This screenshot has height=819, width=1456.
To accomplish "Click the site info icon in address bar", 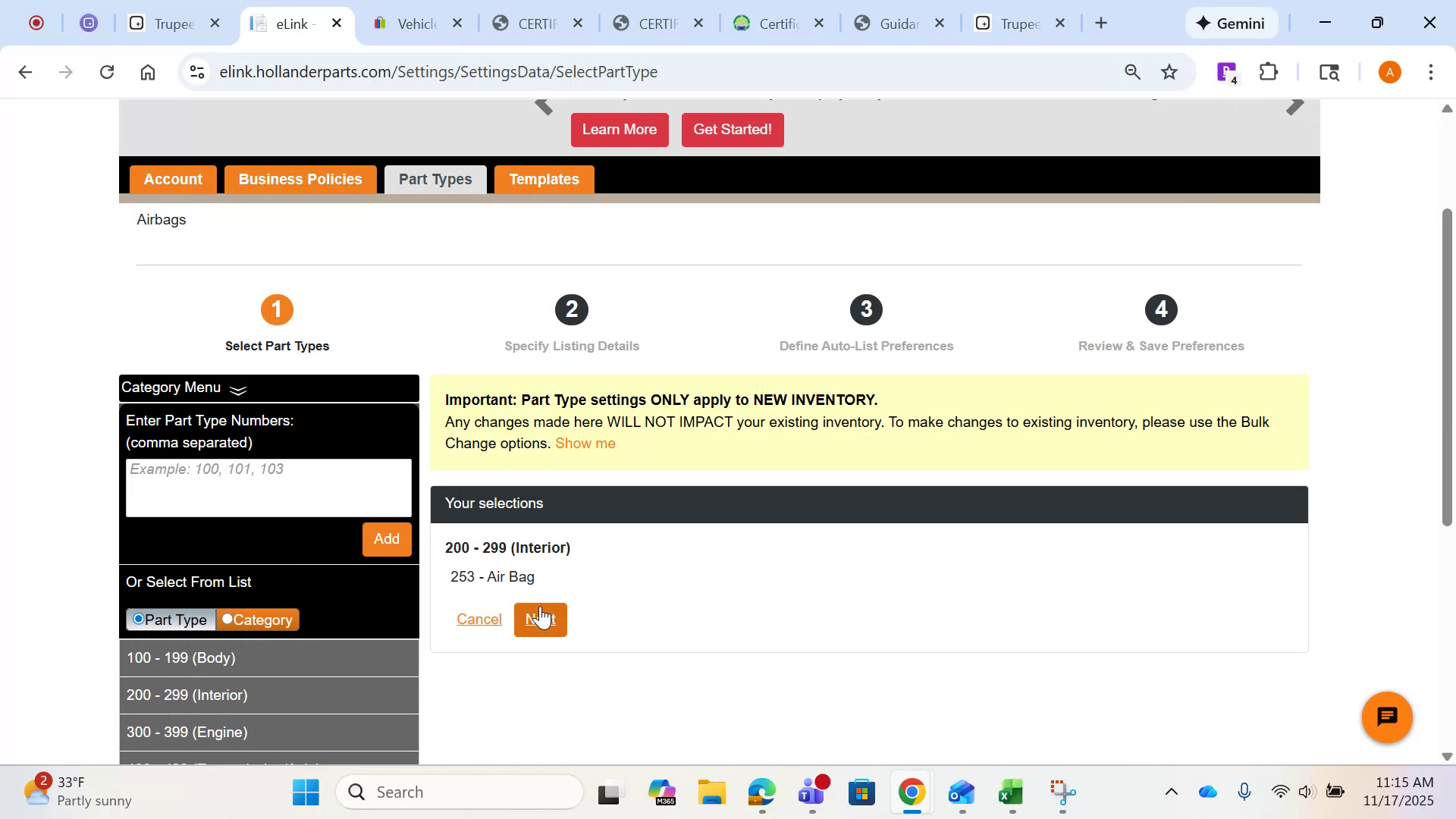I will (197, 71).
